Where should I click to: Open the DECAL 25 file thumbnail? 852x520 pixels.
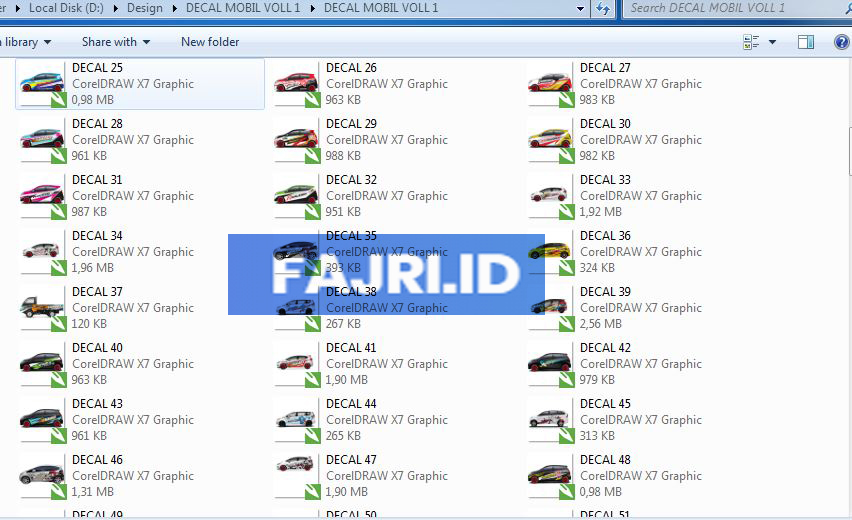click(x=42, y=84)
